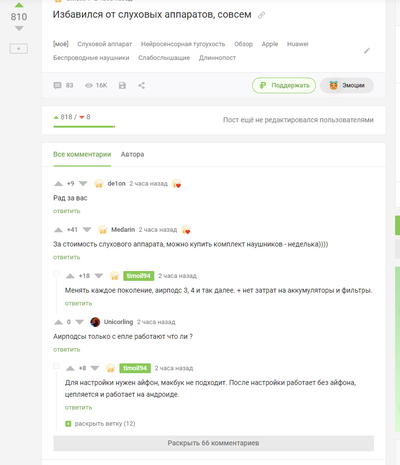Screen dimensions: 400x465
Task: Click the Поддержать button
Action: click(x=284, y=86)
